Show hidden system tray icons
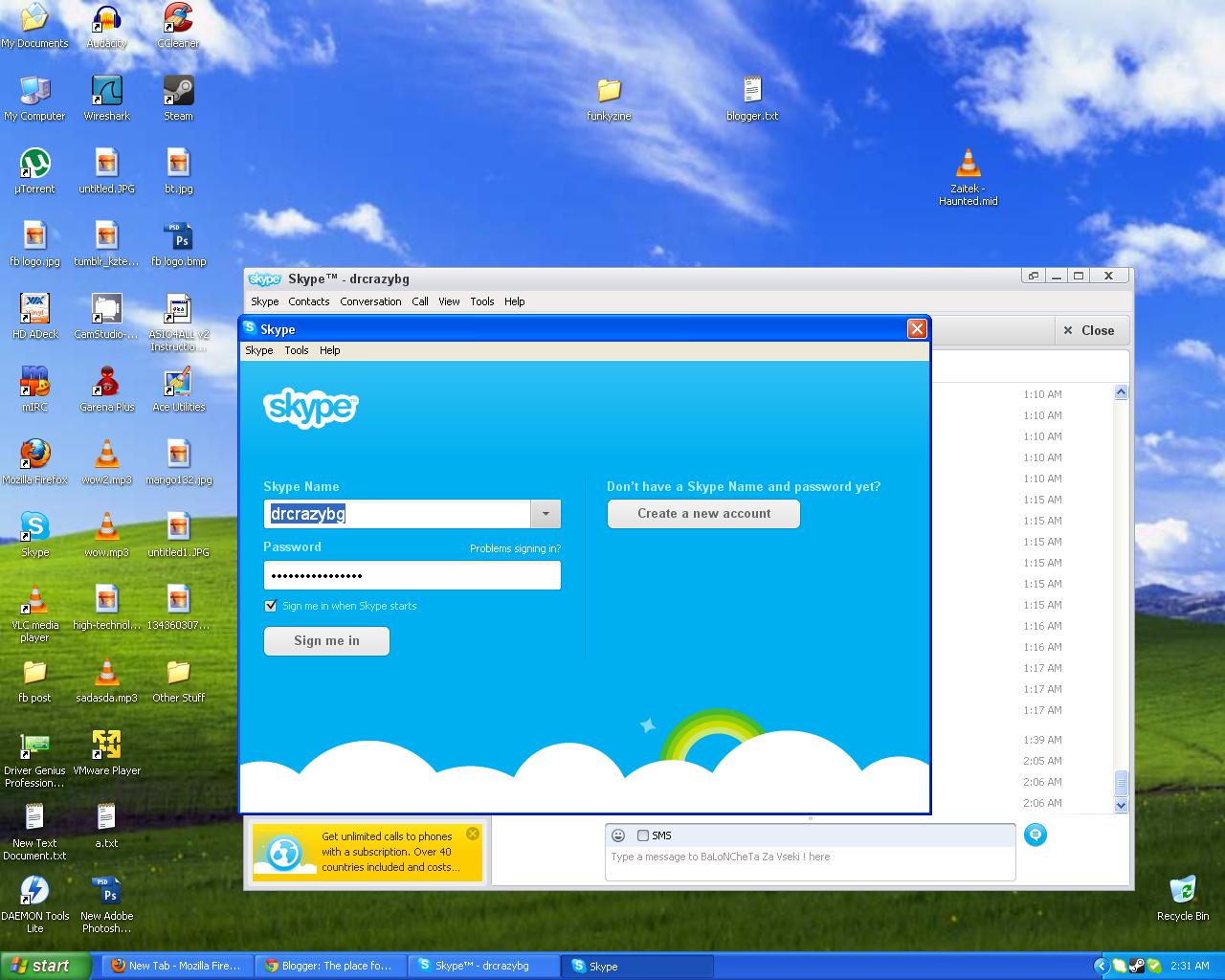The width and height of the screenshot is (1225, 980). 1101,966
